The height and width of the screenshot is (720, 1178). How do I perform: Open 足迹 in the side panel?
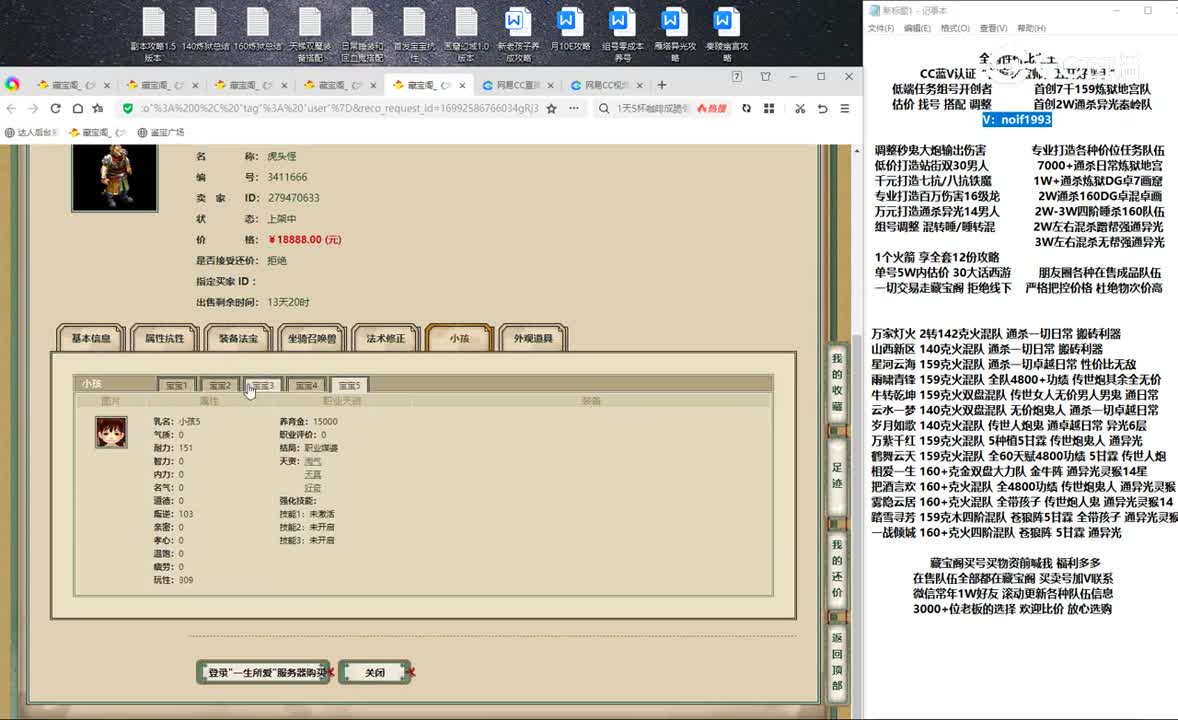[x=837, y=475]
